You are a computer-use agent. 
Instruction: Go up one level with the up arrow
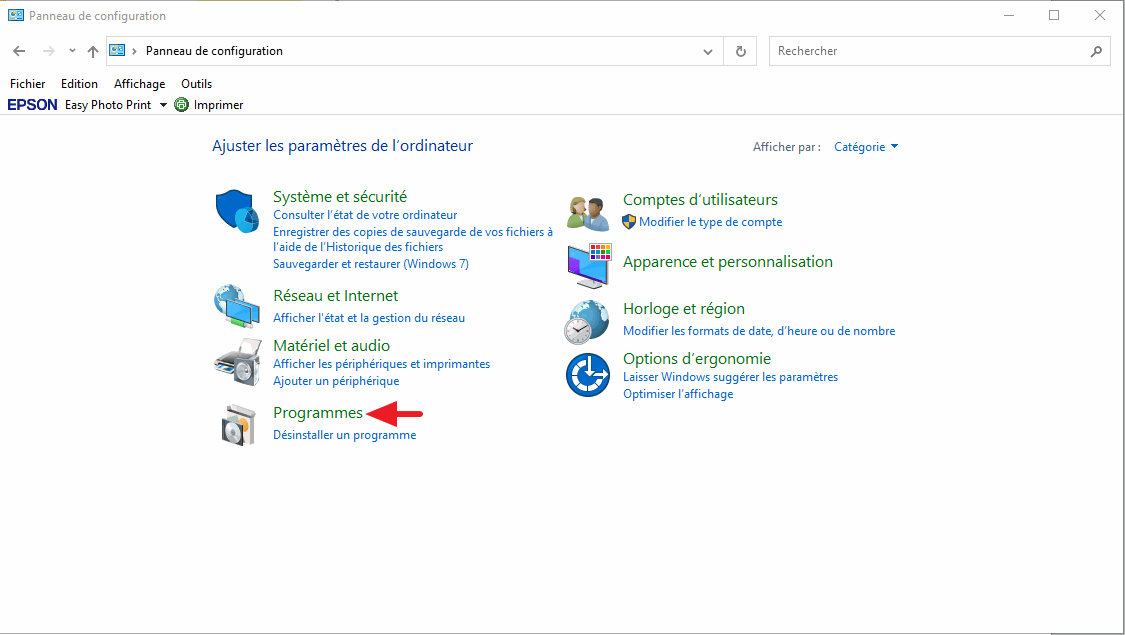pos(93,51)
